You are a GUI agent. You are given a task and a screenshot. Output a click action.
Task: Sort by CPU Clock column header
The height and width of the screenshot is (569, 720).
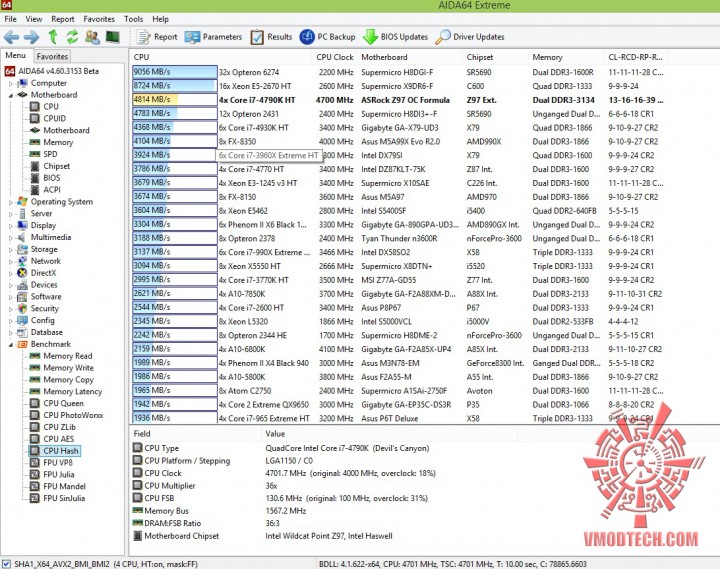pyautogui.click(x=334, y=57)
